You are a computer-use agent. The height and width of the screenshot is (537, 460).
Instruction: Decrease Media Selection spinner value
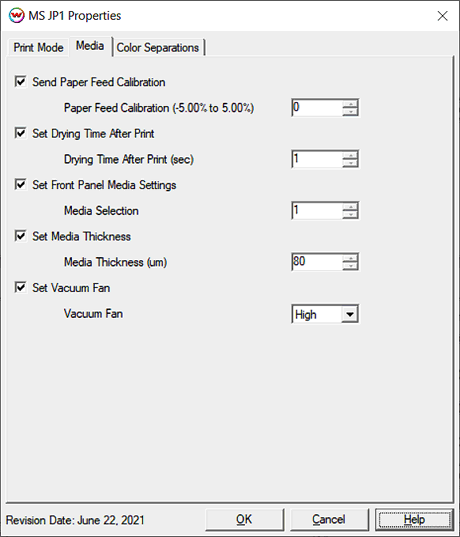[x=350, y=214]
